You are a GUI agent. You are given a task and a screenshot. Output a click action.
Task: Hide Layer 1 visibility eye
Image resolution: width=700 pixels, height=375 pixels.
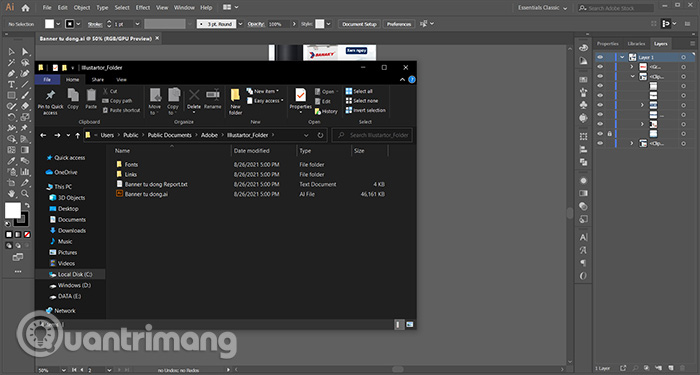click(x=600, y=57)
